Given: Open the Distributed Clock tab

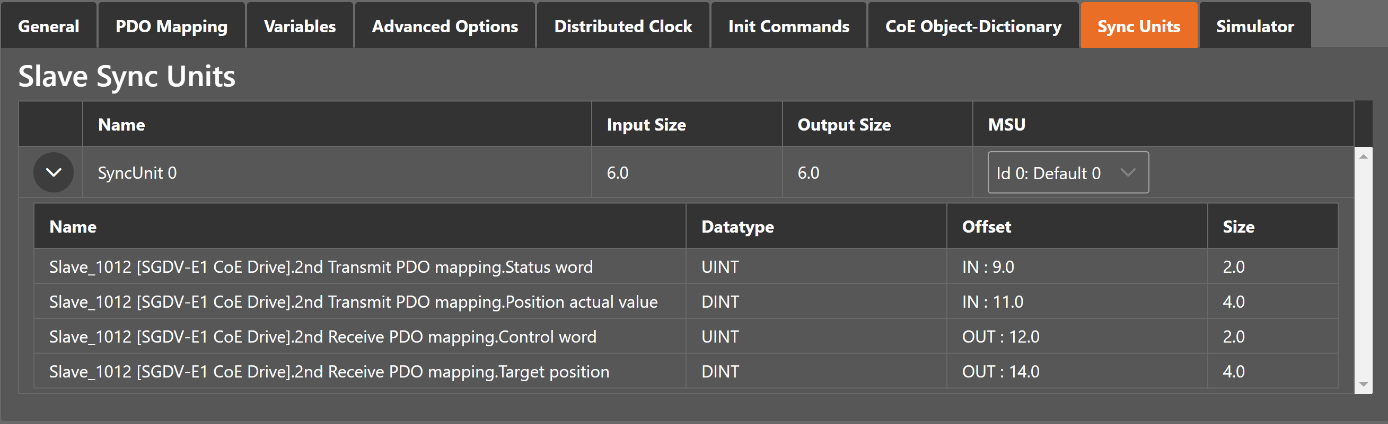Looking at the screenshot, I should point(623,26).
